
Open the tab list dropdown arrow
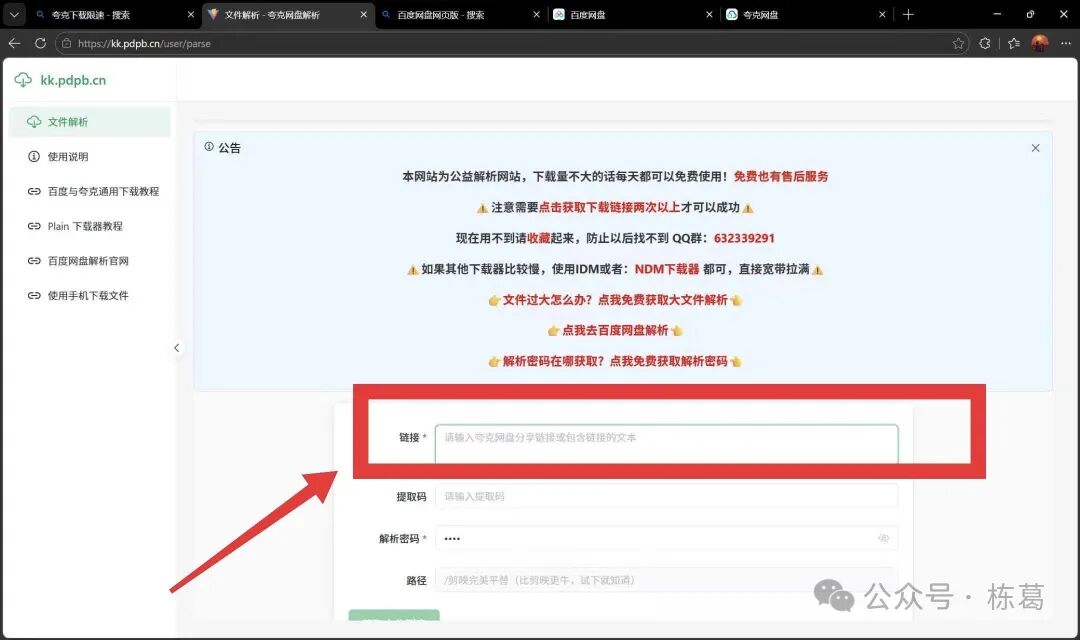pos(14,15)
